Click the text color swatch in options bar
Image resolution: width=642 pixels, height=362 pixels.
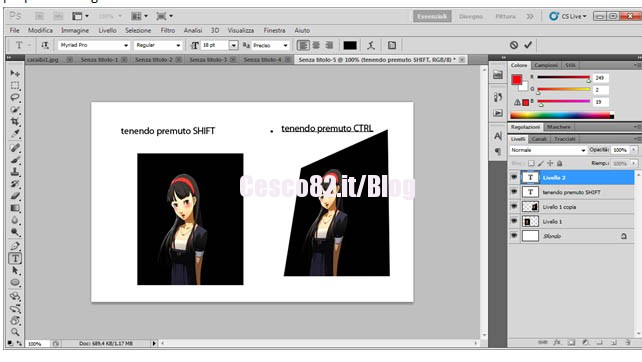coord(350,45)
